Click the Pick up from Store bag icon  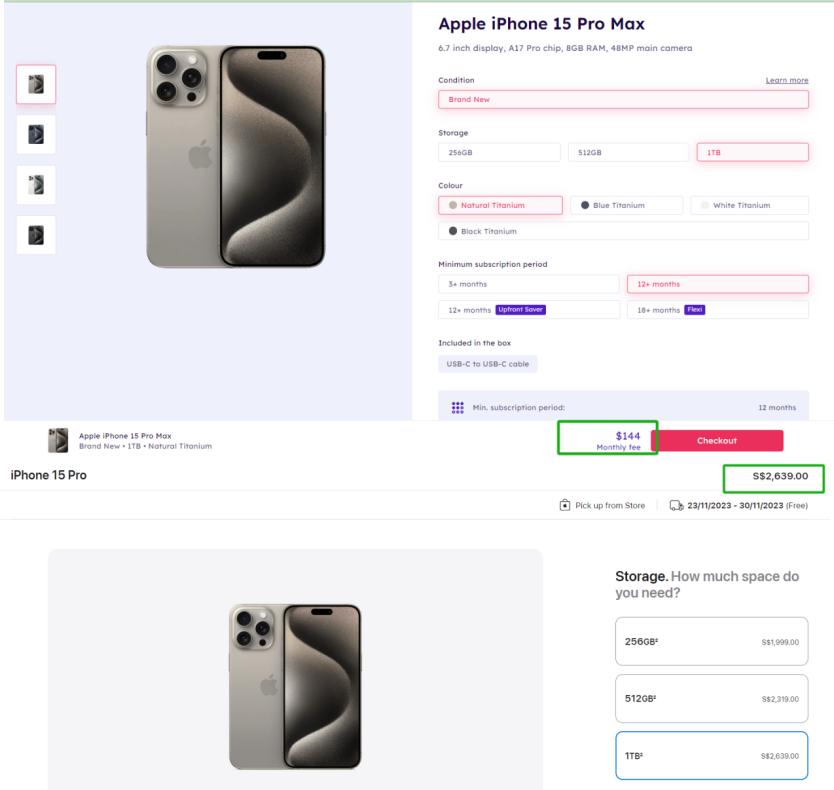(x=564, y=505)
